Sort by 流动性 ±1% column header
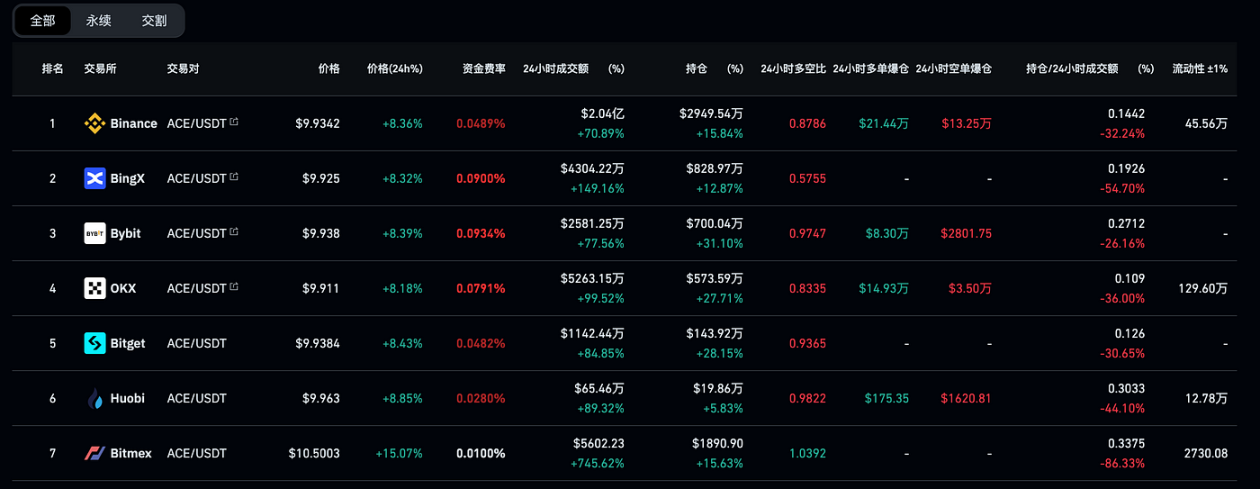 [1200, 69]
